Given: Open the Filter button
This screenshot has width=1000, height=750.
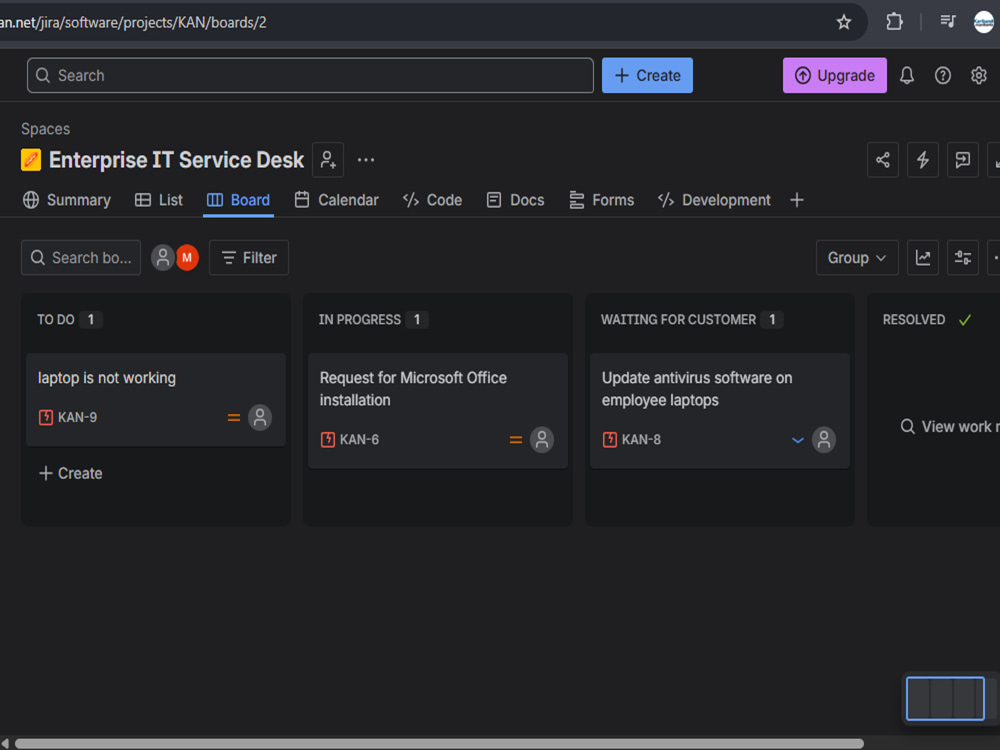Looking at the screenshot, I should point(249,258).
